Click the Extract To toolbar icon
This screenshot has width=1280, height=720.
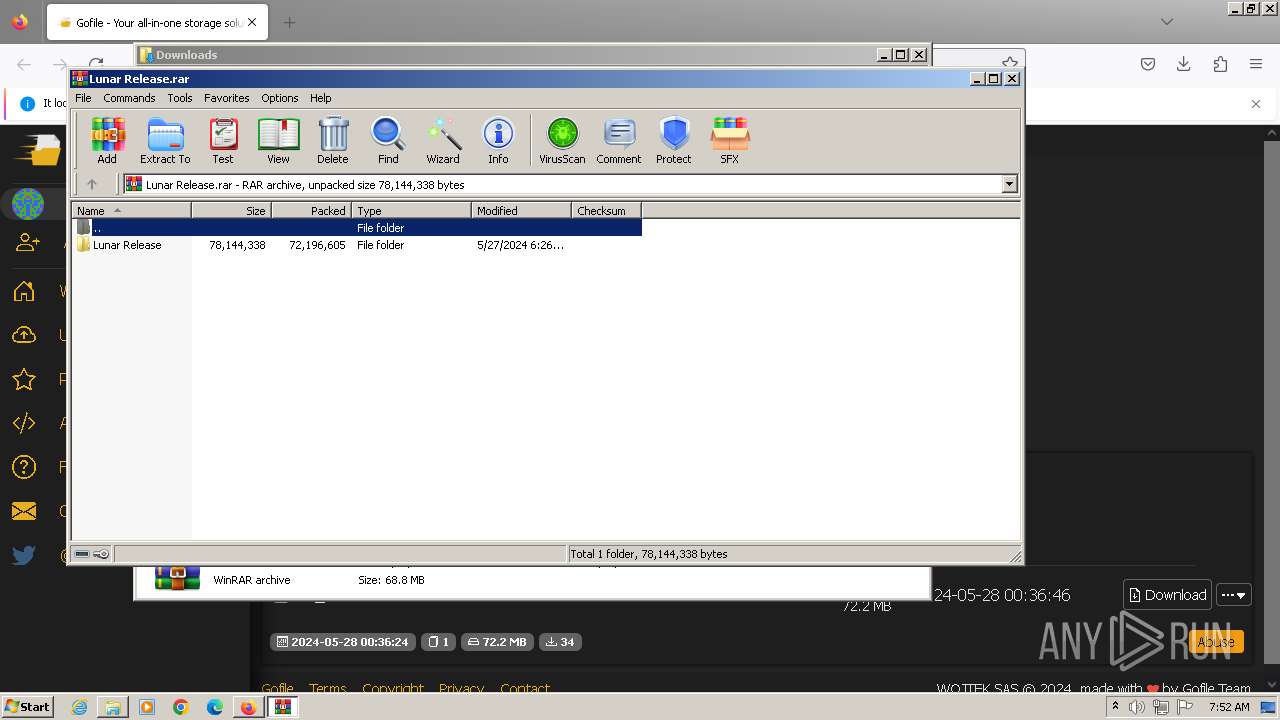pos(165,141)
